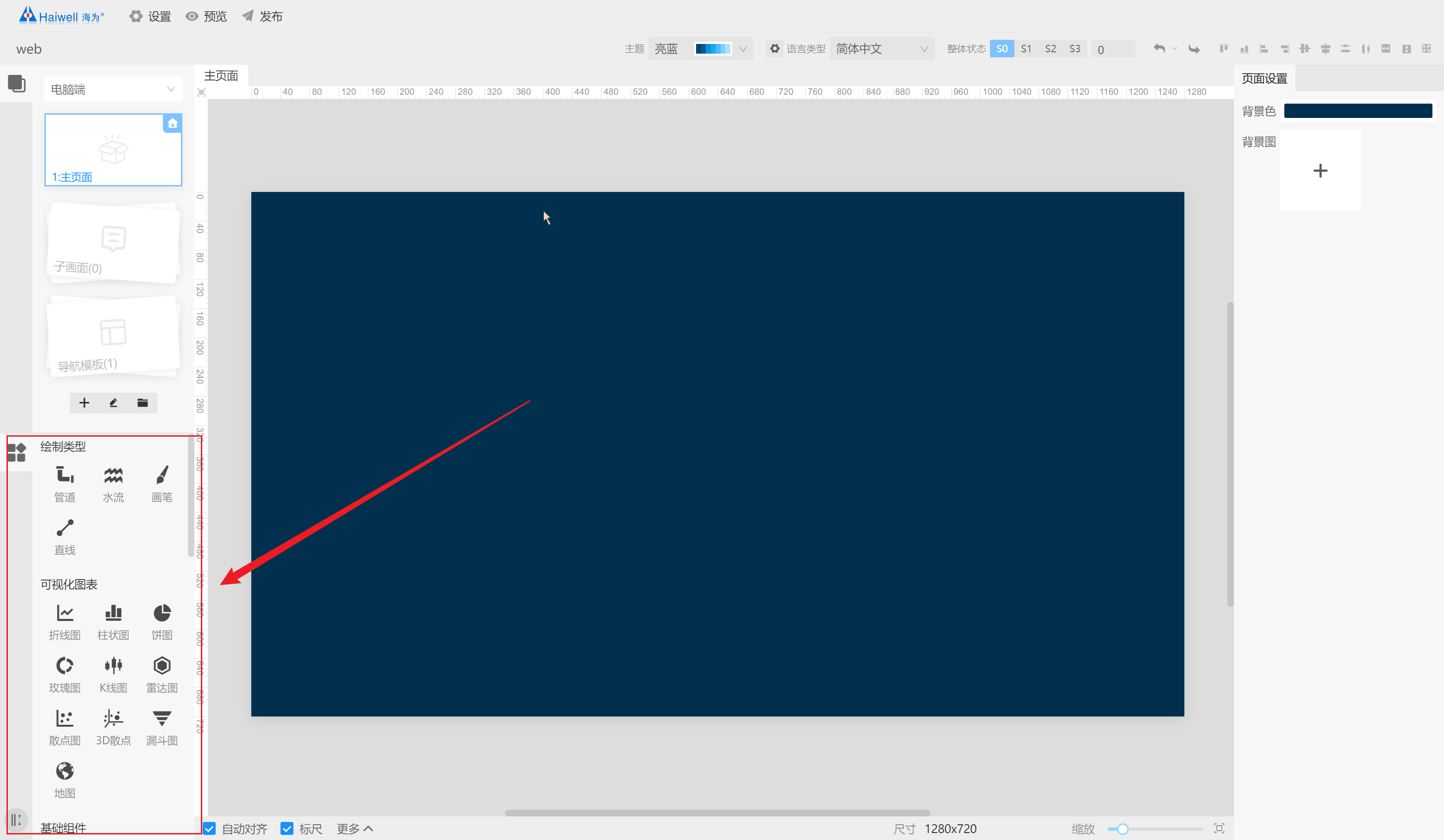Add a K线图 candlestick chart
The width and height of the screenshot is (1444, 840).
113,674
